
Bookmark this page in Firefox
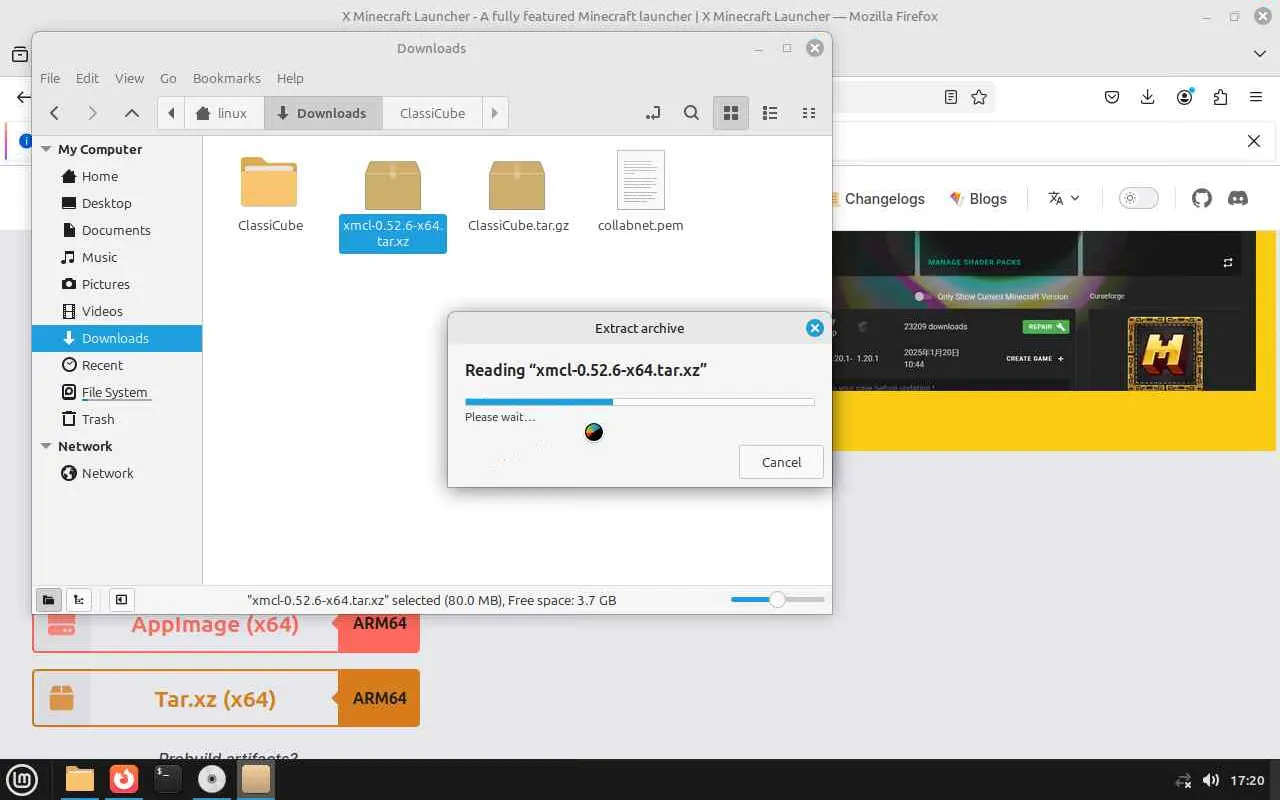[x=979, y=97]
